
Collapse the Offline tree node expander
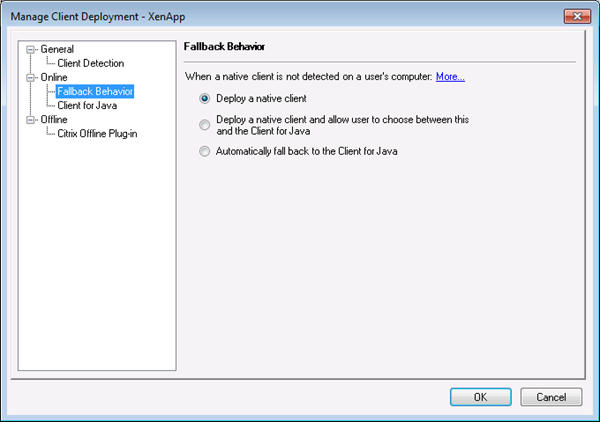(x=33, y=119)
